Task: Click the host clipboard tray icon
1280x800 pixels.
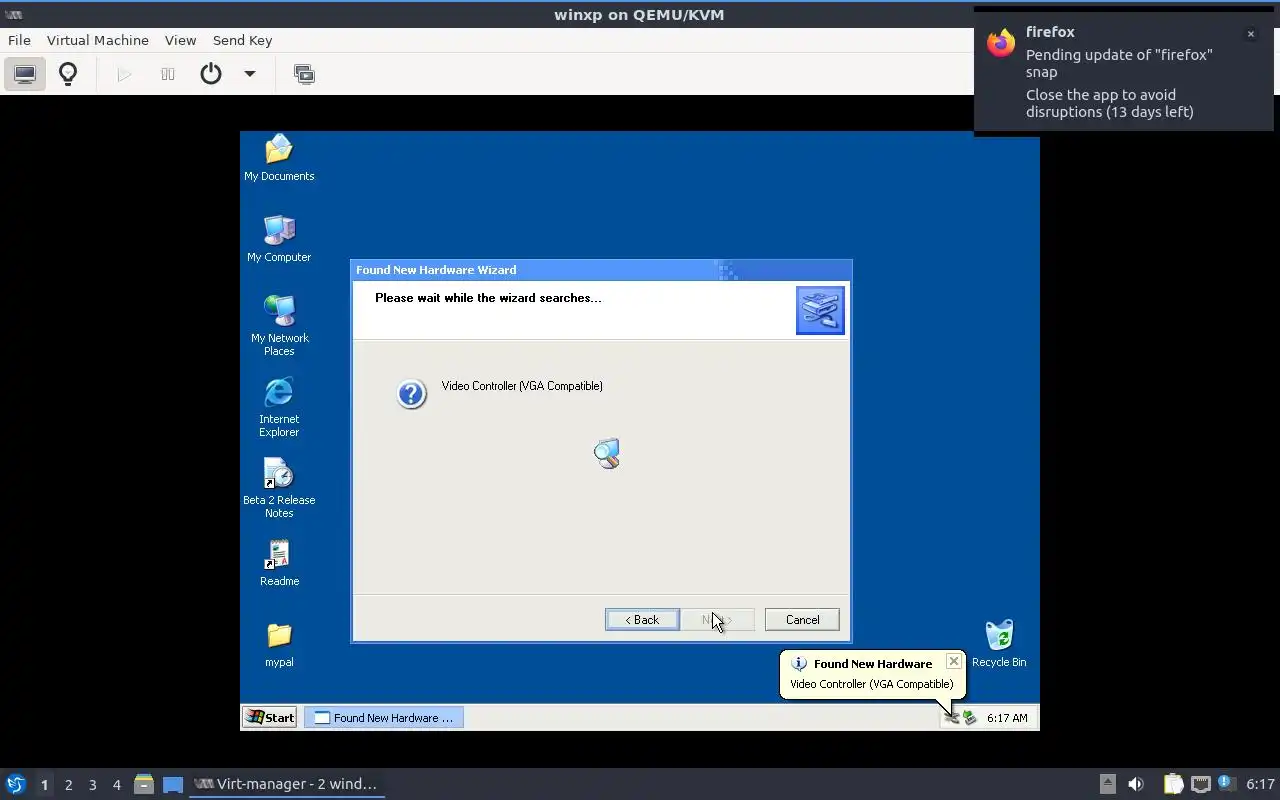Action: pos(1173,784)
